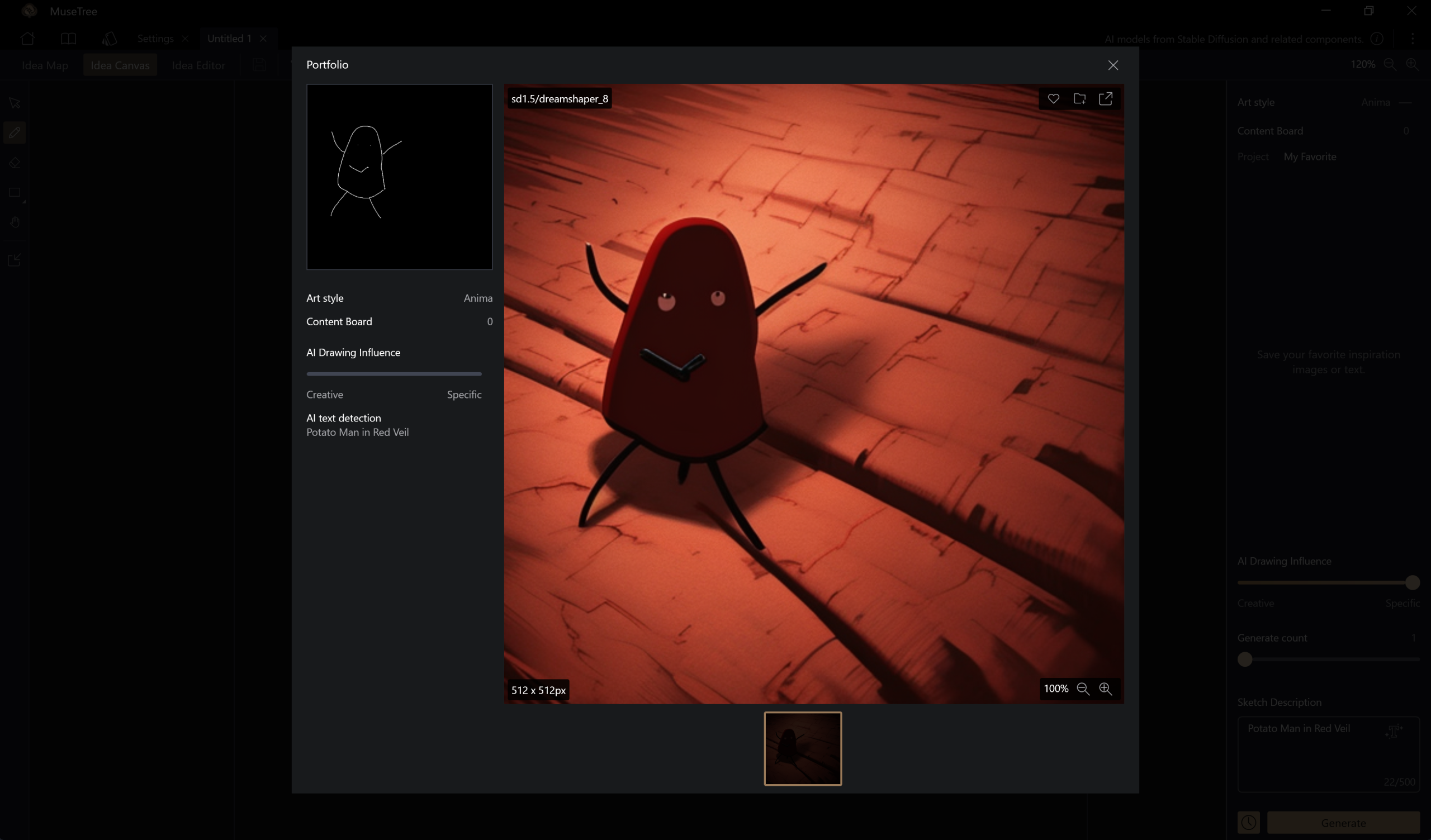1431x840 pixels.
Task: Select the hand pan tool
Action: point(15,222)
